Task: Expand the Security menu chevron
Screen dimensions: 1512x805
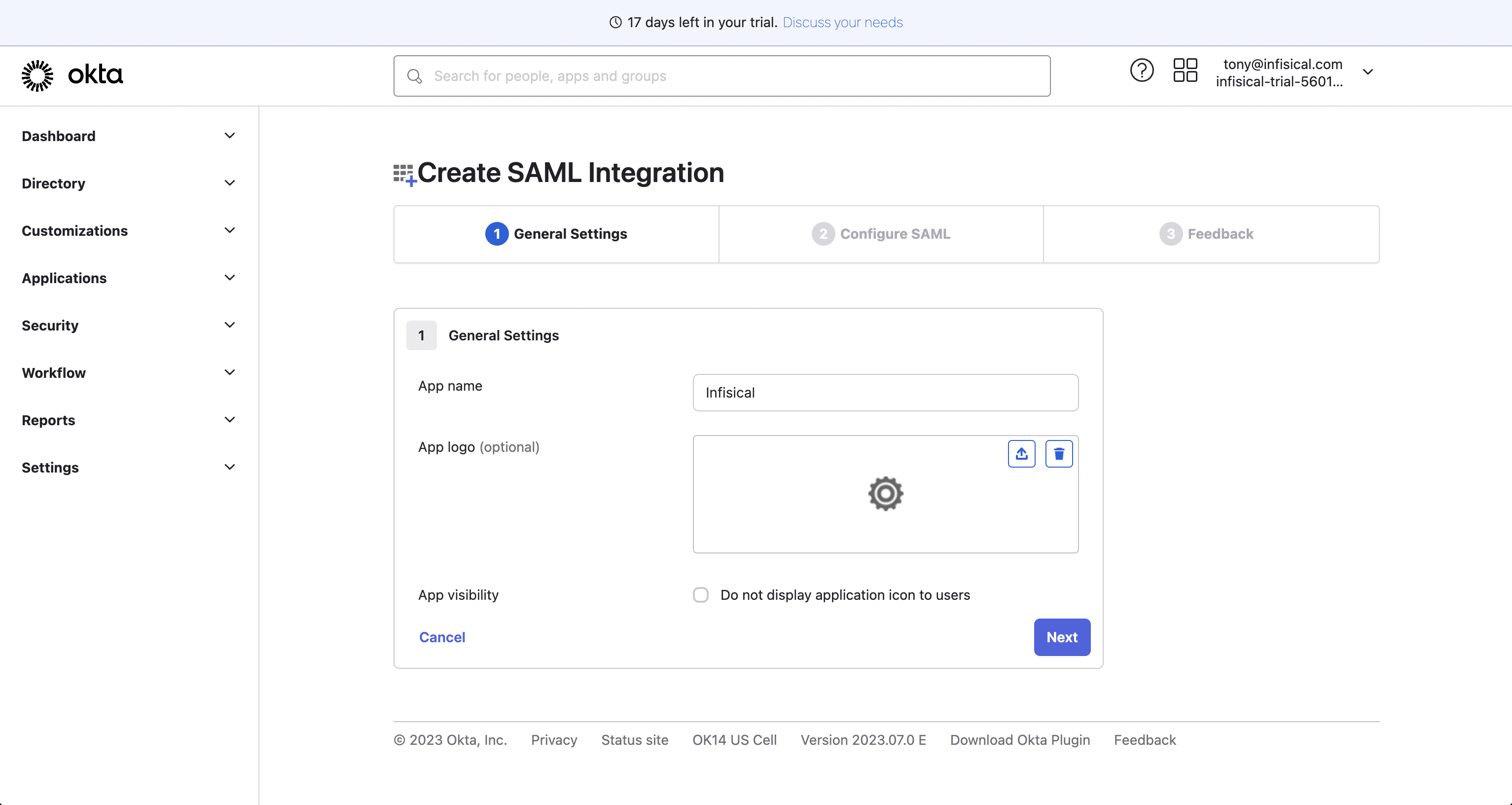Action: (229, 325)
